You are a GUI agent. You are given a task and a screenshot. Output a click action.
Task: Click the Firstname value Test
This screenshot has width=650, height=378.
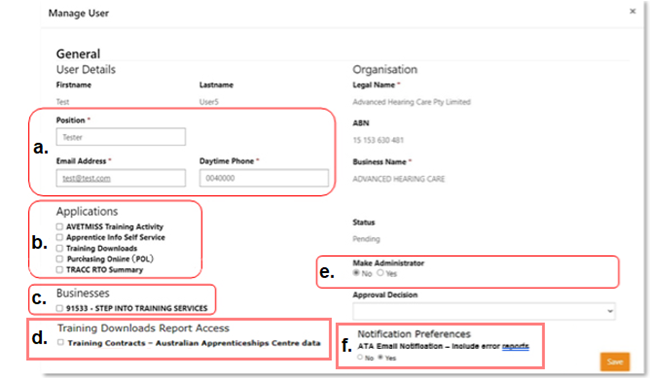(x=63, y=102)
